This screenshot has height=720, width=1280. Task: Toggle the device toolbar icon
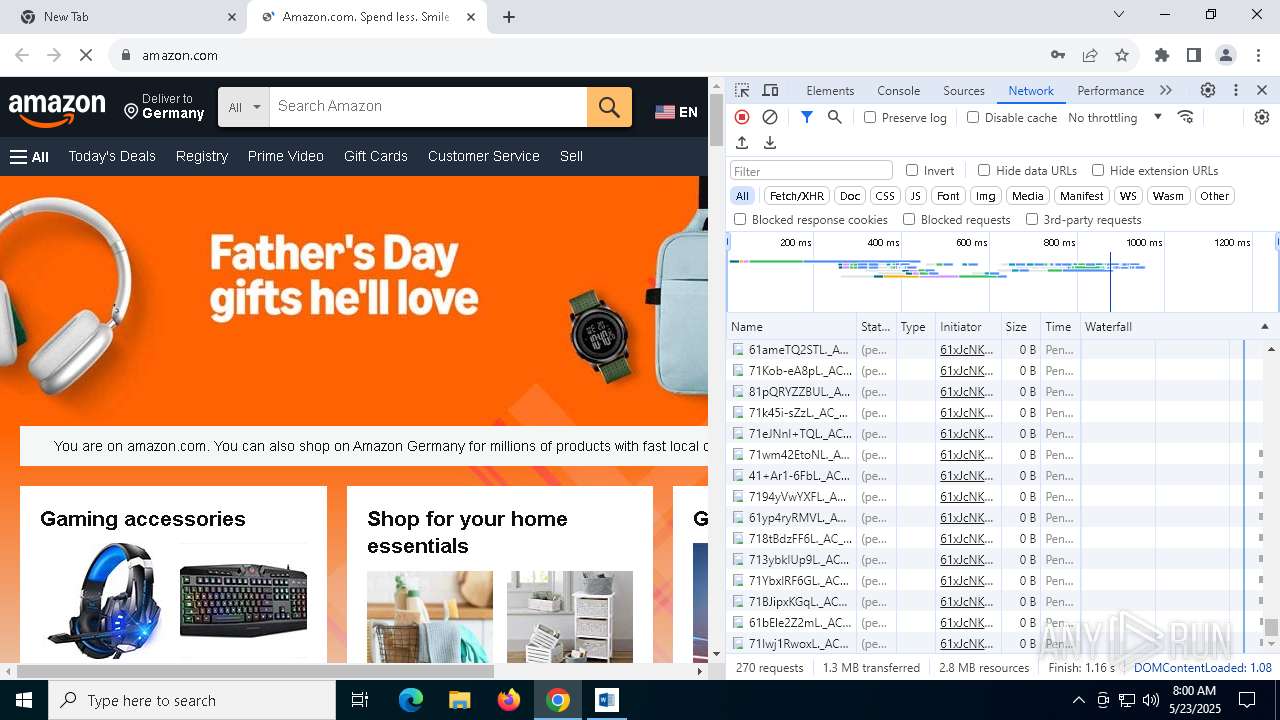[x=770, y=90]
